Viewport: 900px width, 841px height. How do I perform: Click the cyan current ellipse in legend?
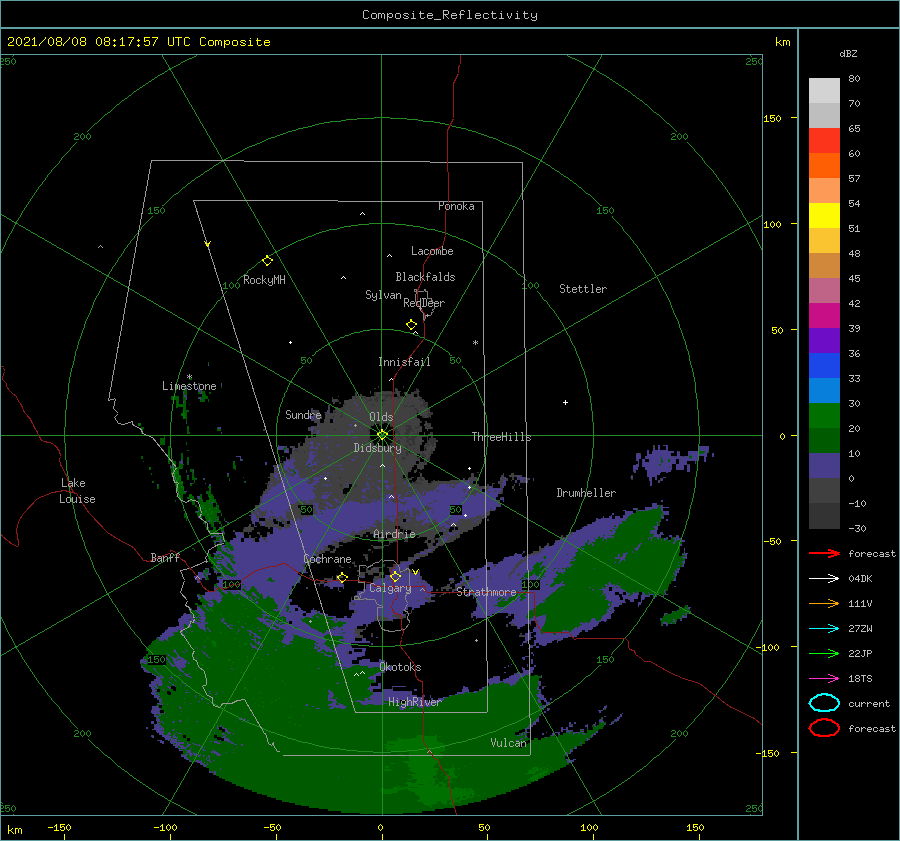pyautogui.click(x=824, y=703)
